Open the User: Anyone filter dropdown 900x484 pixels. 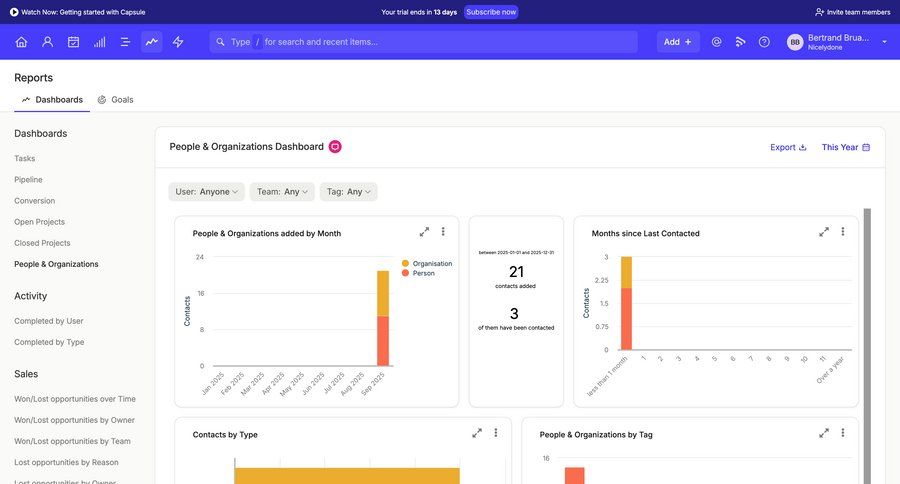tap(207, 192)
